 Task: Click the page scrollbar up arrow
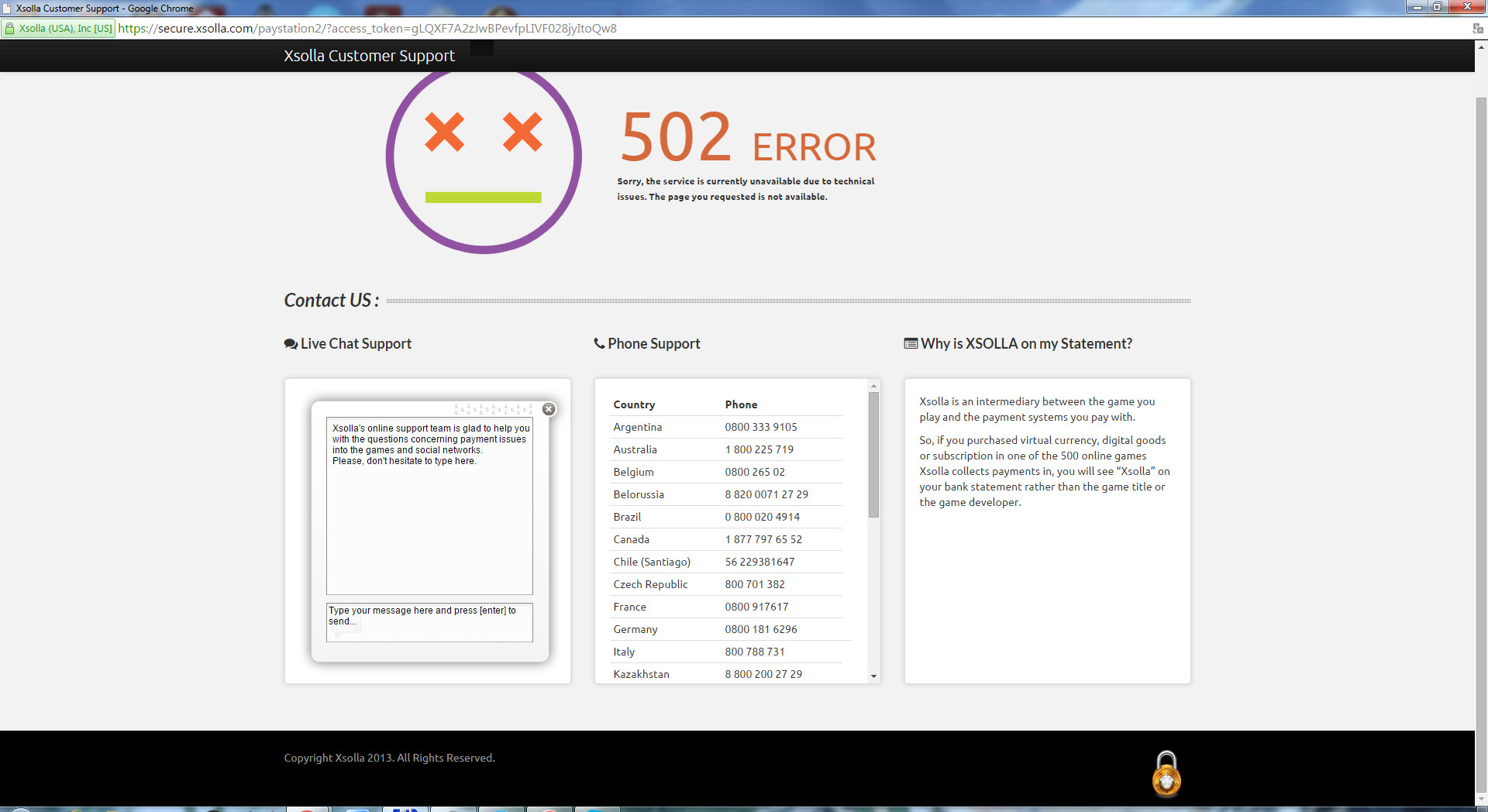[1481, 47]
